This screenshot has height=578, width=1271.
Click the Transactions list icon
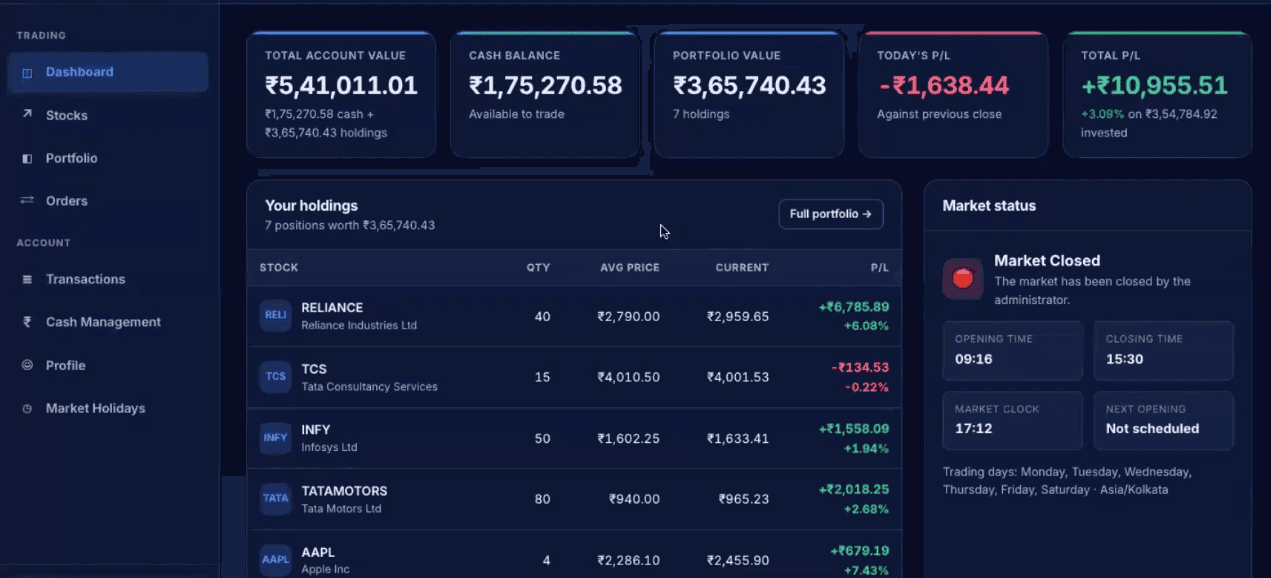point(27,279)
